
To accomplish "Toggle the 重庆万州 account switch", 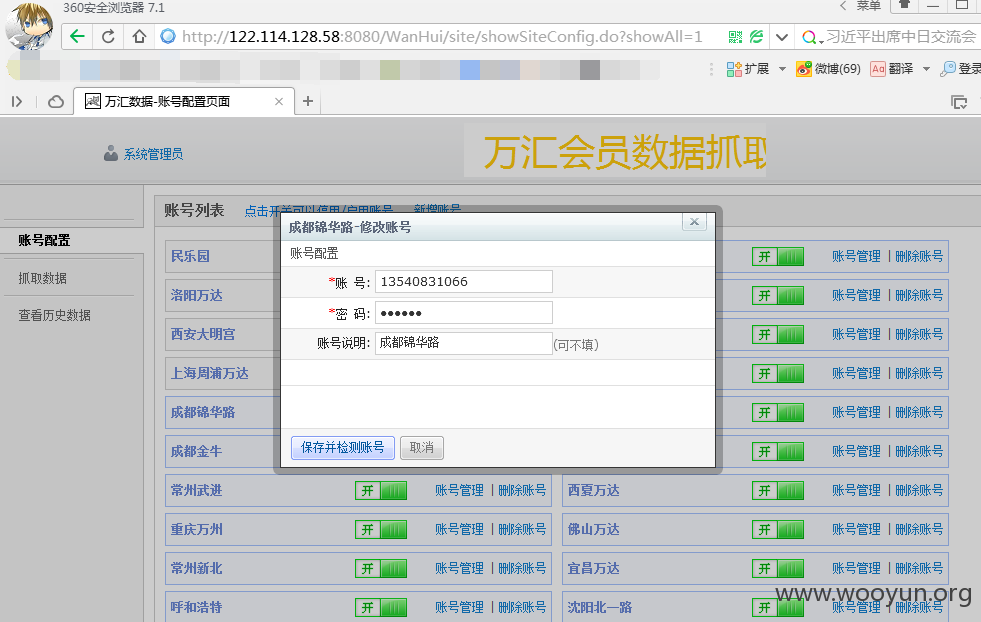I will (x=381, y=529).
